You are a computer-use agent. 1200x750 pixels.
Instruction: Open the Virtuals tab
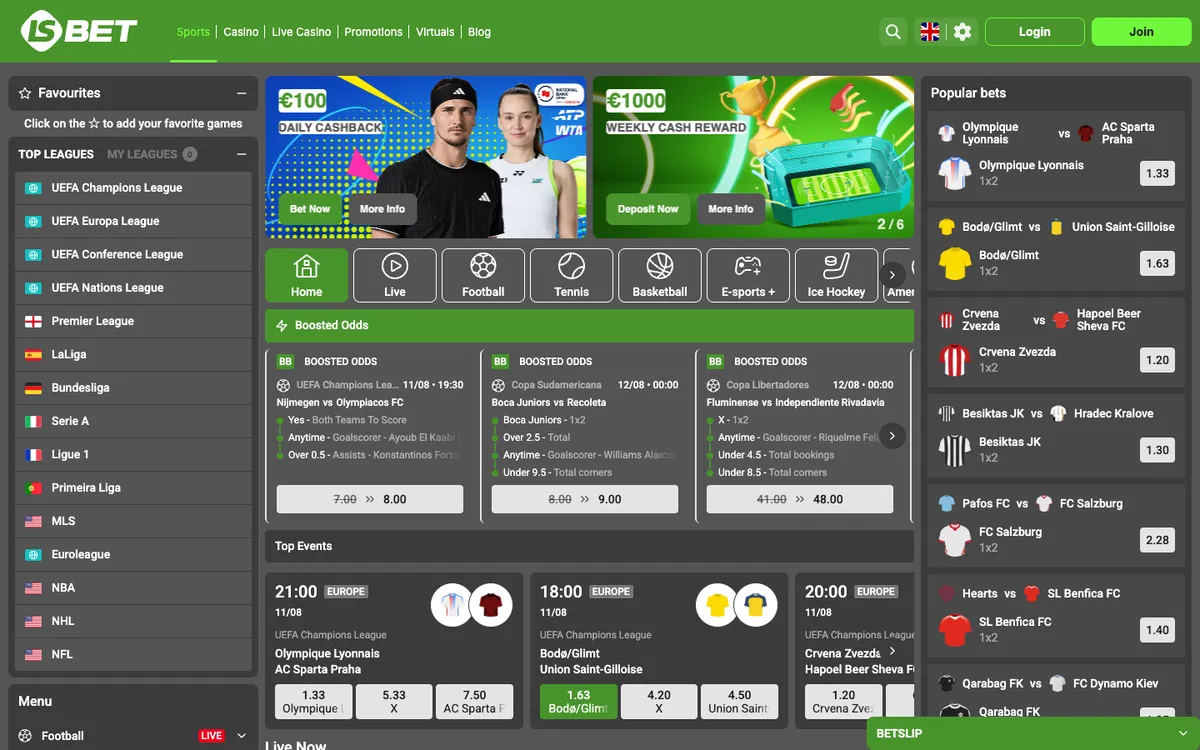click(x=435, y=32)
